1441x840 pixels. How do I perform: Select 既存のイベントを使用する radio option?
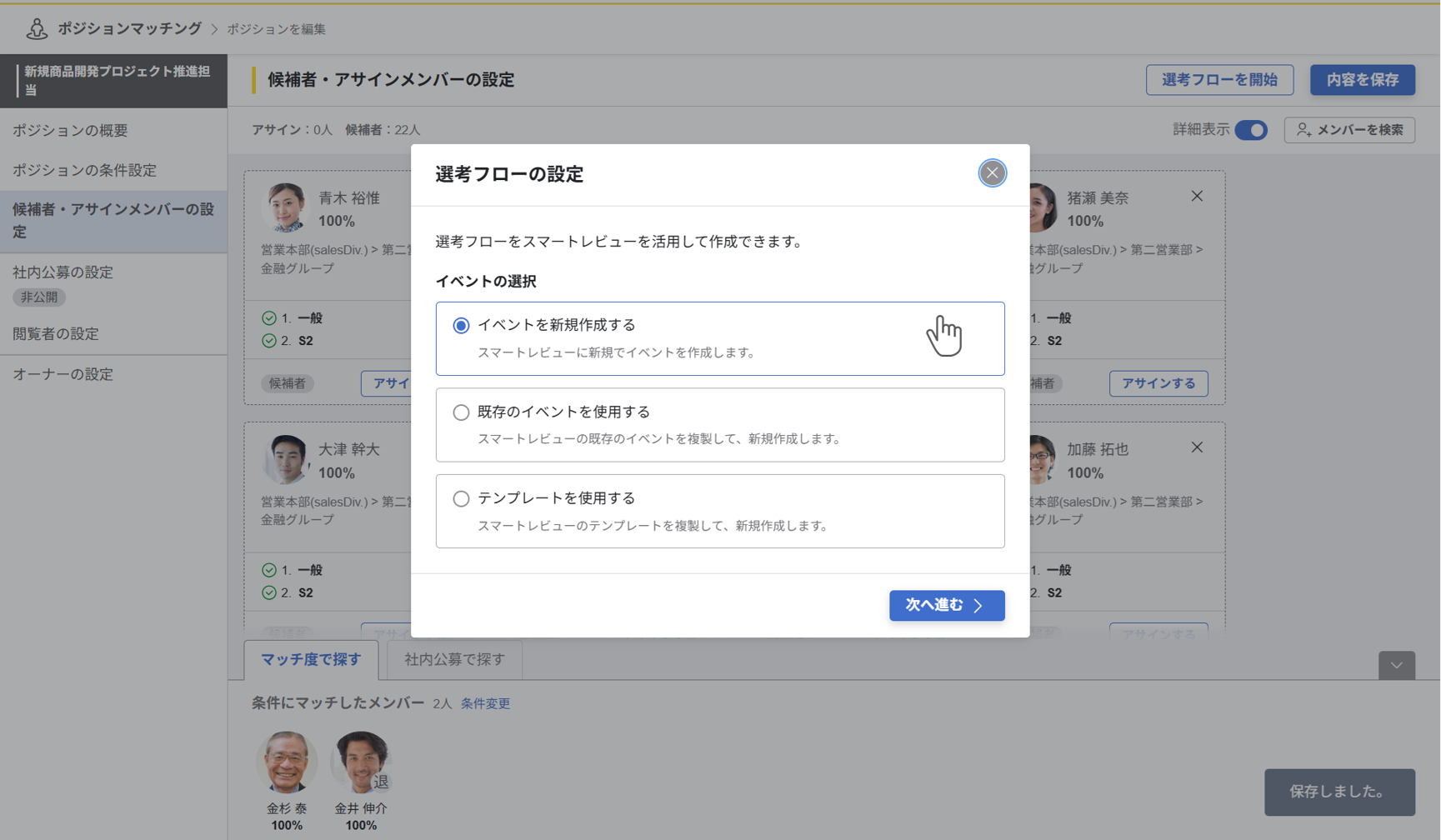461,412
